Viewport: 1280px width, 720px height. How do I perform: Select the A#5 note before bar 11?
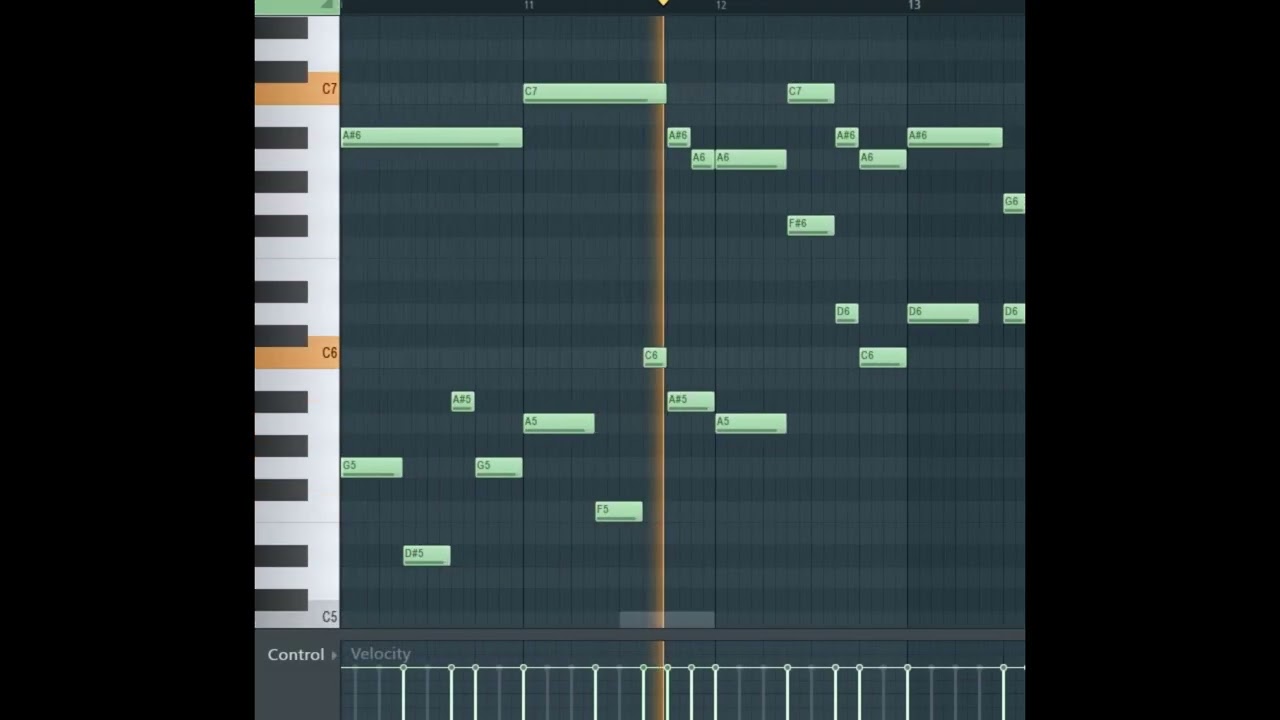point(463,401)
